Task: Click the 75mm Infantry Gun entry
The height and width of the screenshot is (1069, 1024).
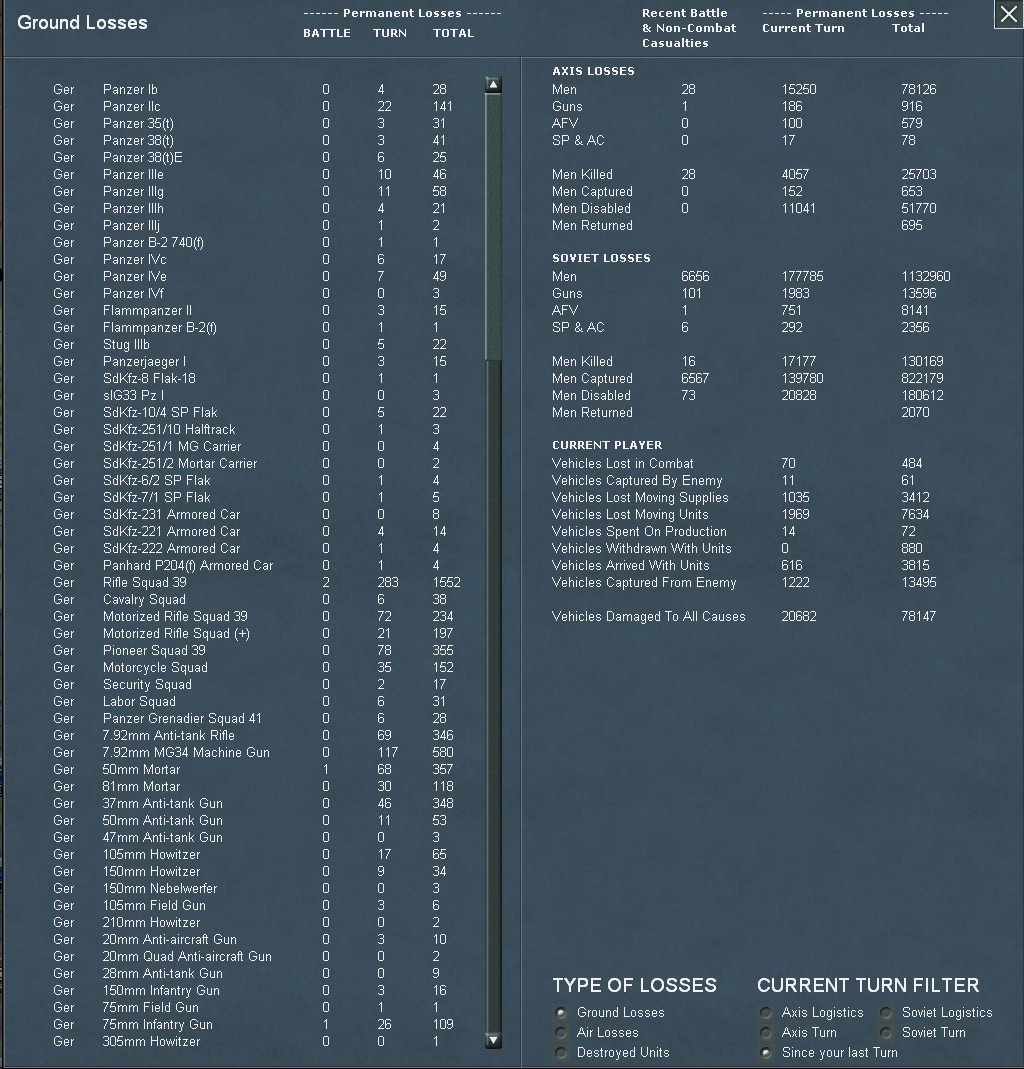Action: point(157,1024)
